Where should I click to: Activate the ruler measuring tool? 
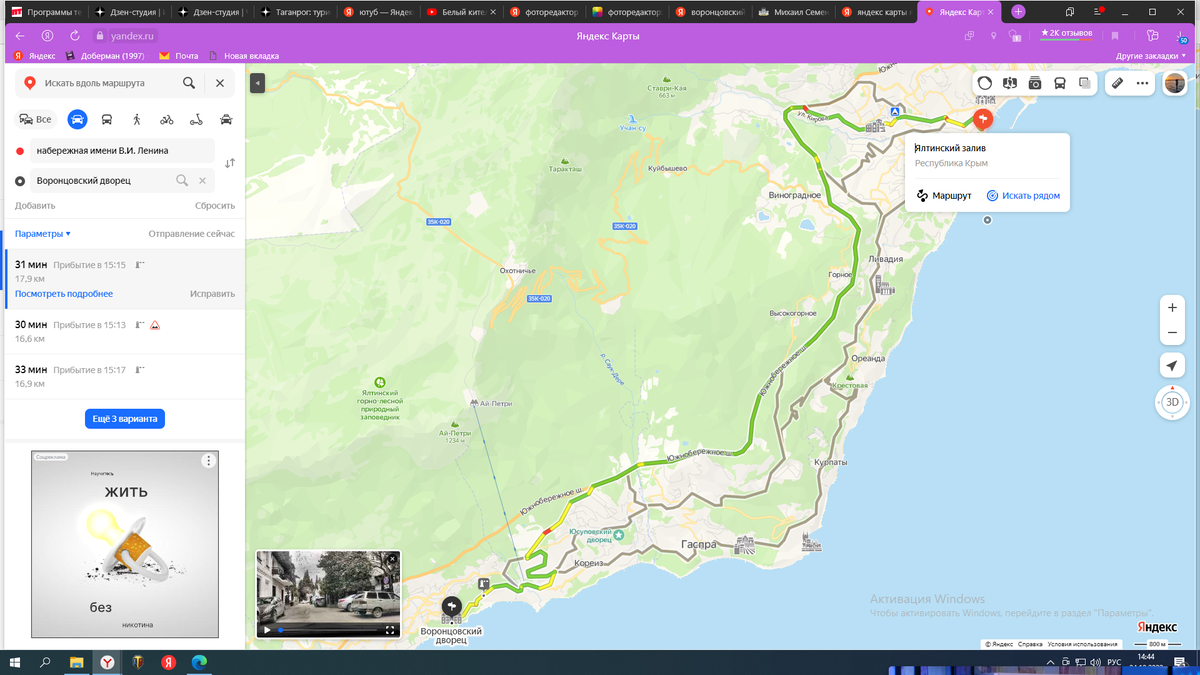coord(1118,84)
